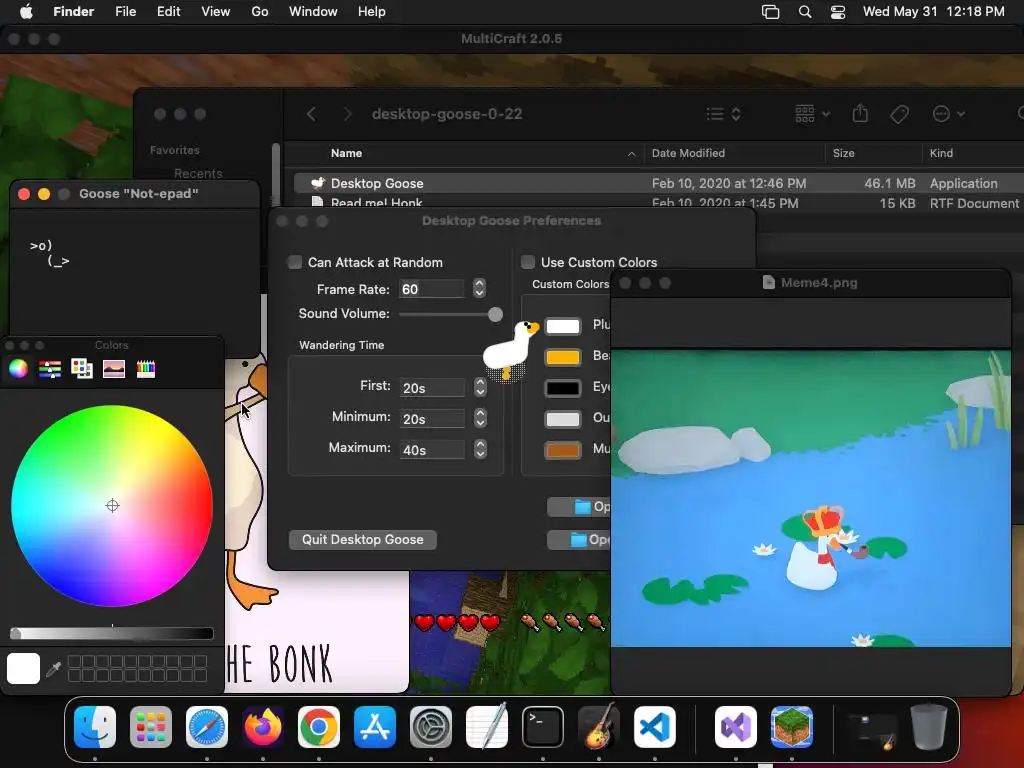Open MultiCraft grass block dock icon
1024x768 pixels.
792,727
